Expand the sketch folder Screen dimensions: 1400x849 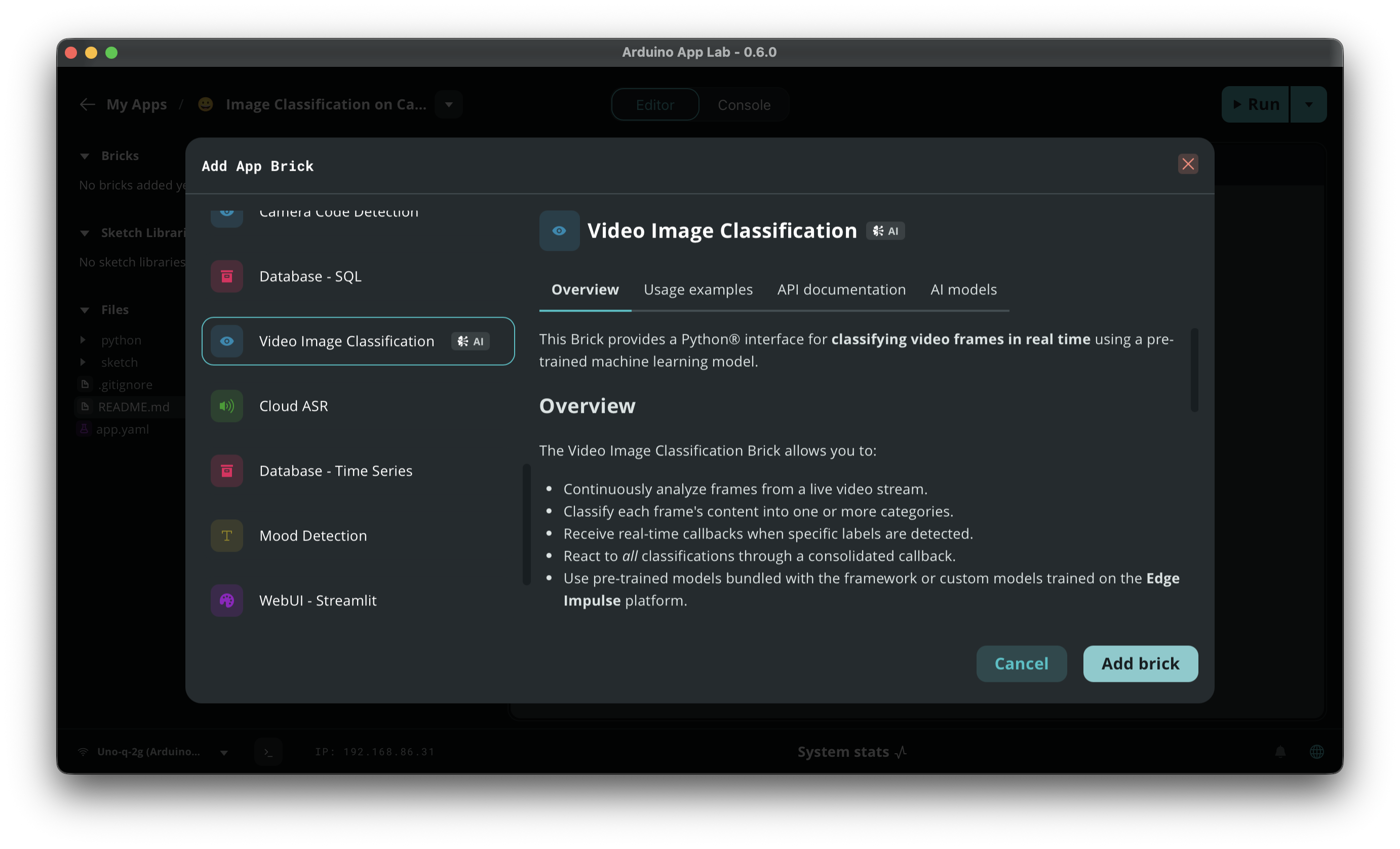pos(83,362)
